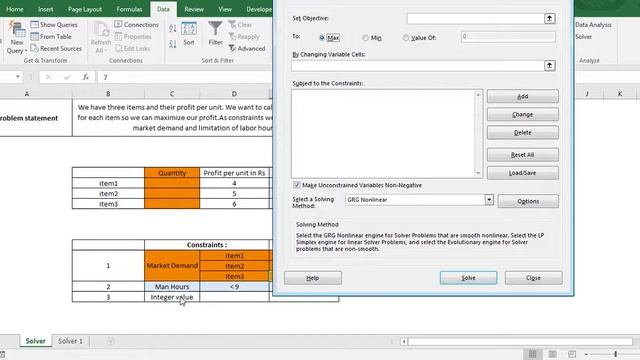The image size is (640, 360).
Task: Open the View ribbon tab
Action: (x=225, y=9)
